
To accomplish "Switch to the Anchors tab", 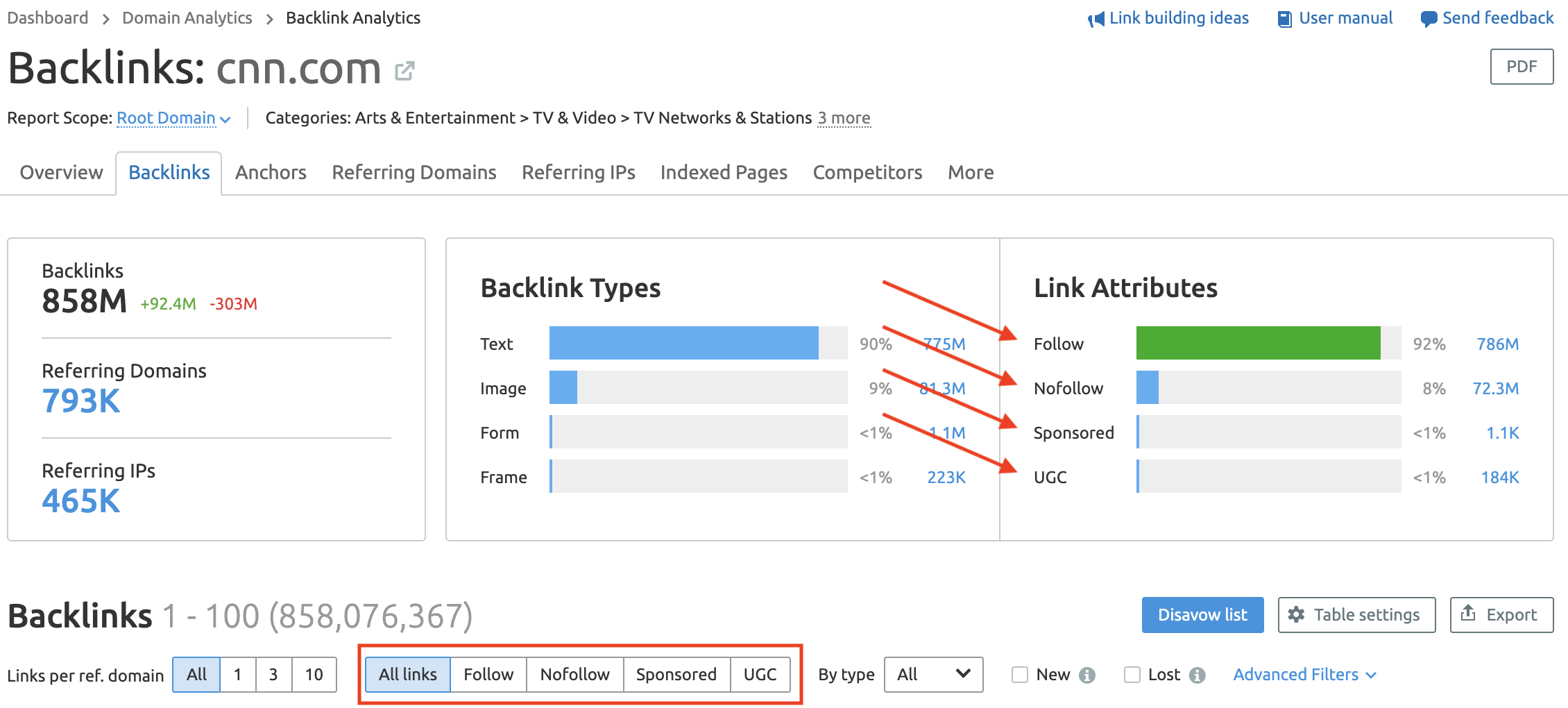I will click(x=271, y=172).
